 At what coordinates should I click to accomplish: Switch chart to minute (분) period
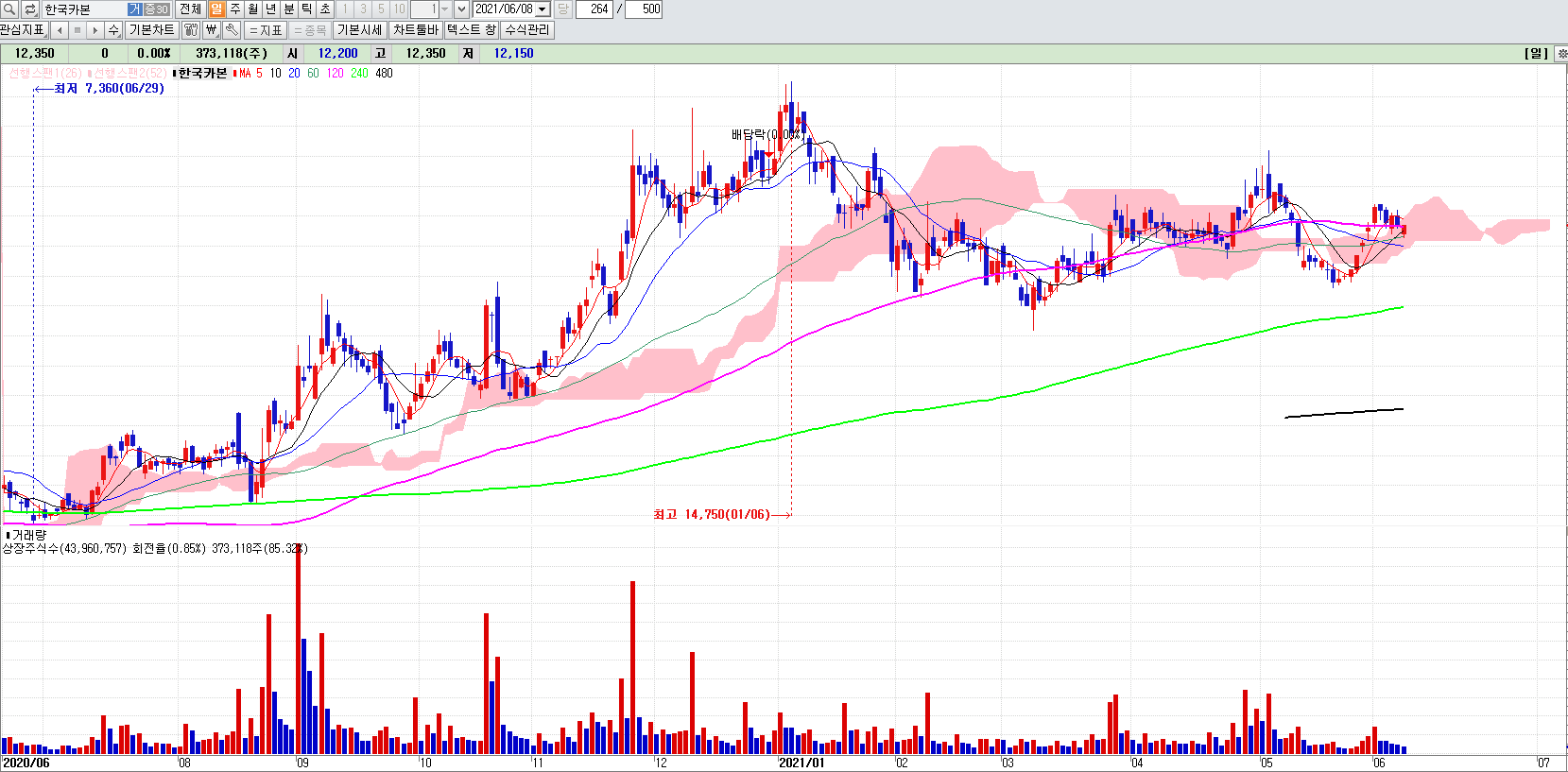pos(289,9)
